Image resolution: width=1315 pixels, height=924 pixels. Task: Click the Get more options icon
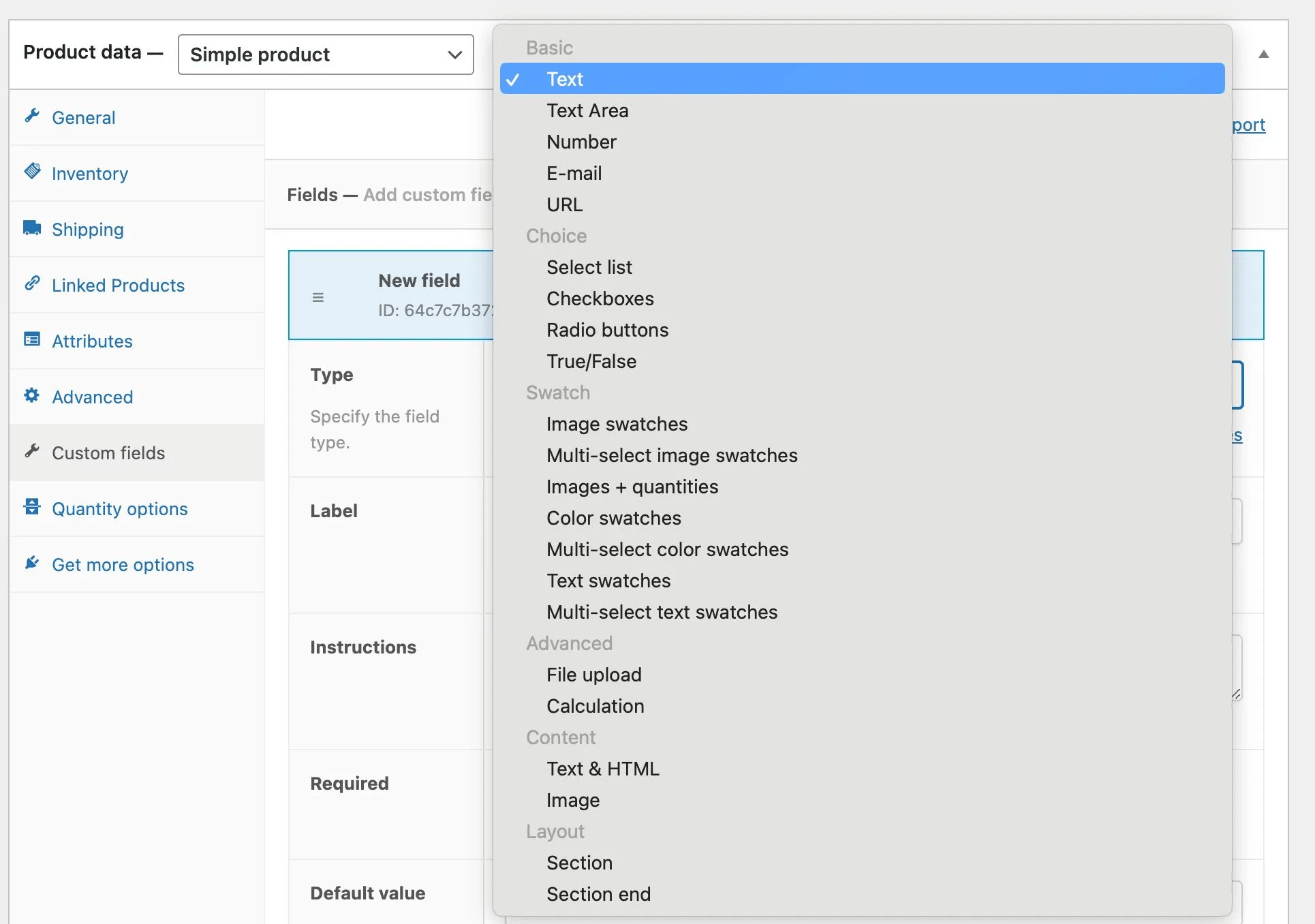[x=32, y=564]
